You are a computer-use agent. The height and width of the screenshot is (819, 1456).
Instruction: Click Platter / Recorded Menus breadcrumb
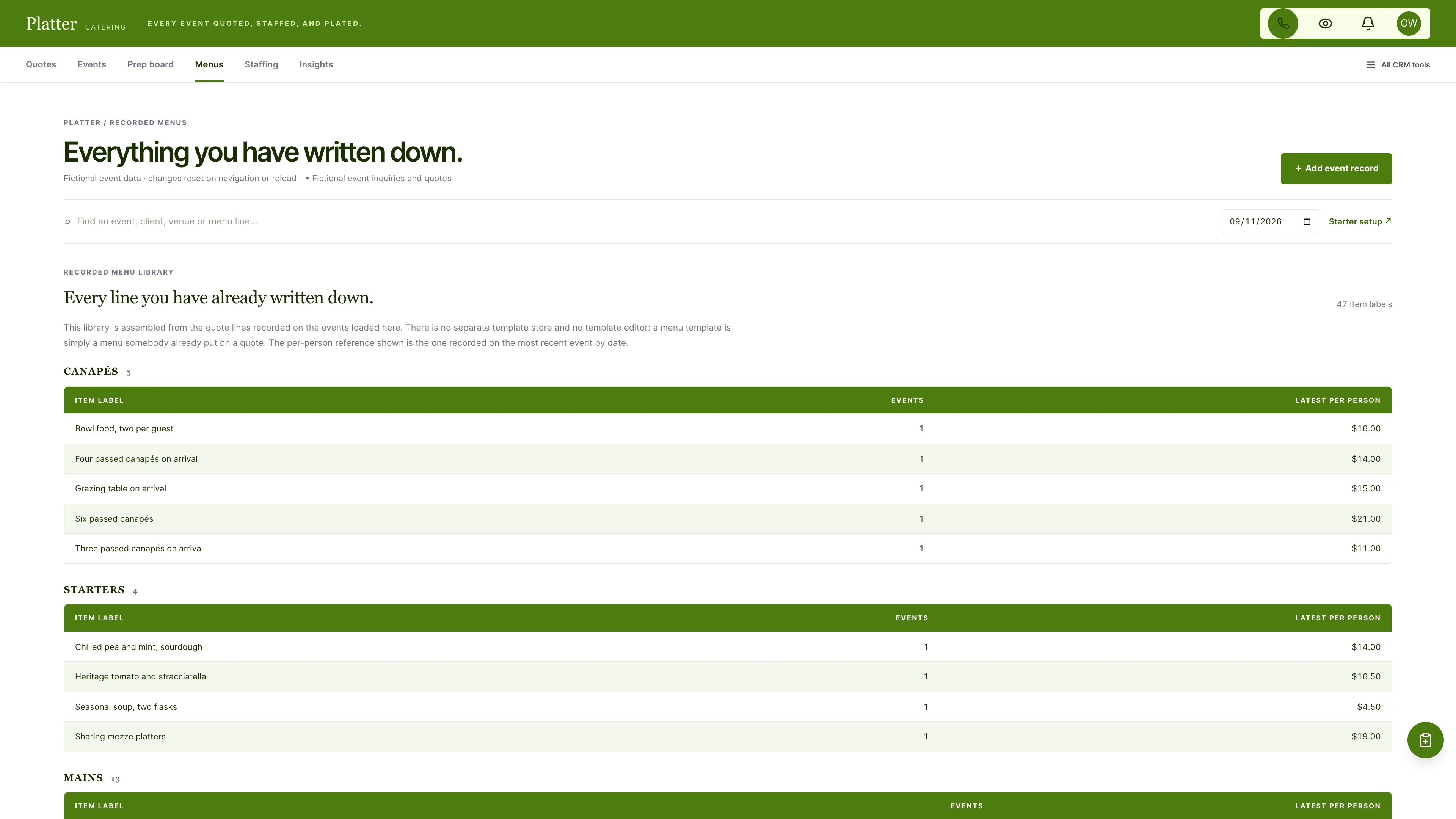pos(125,122)
